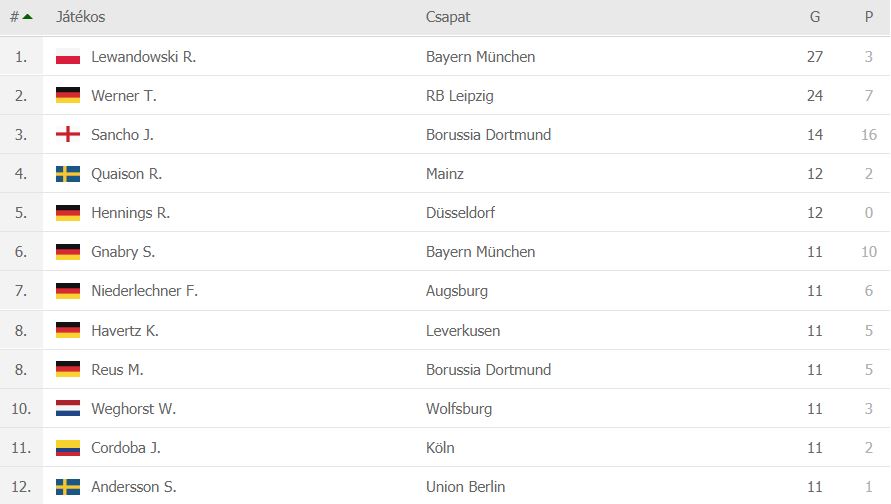
Task: Open the RB Leipzig team link
Action: (x=460, y=96)
